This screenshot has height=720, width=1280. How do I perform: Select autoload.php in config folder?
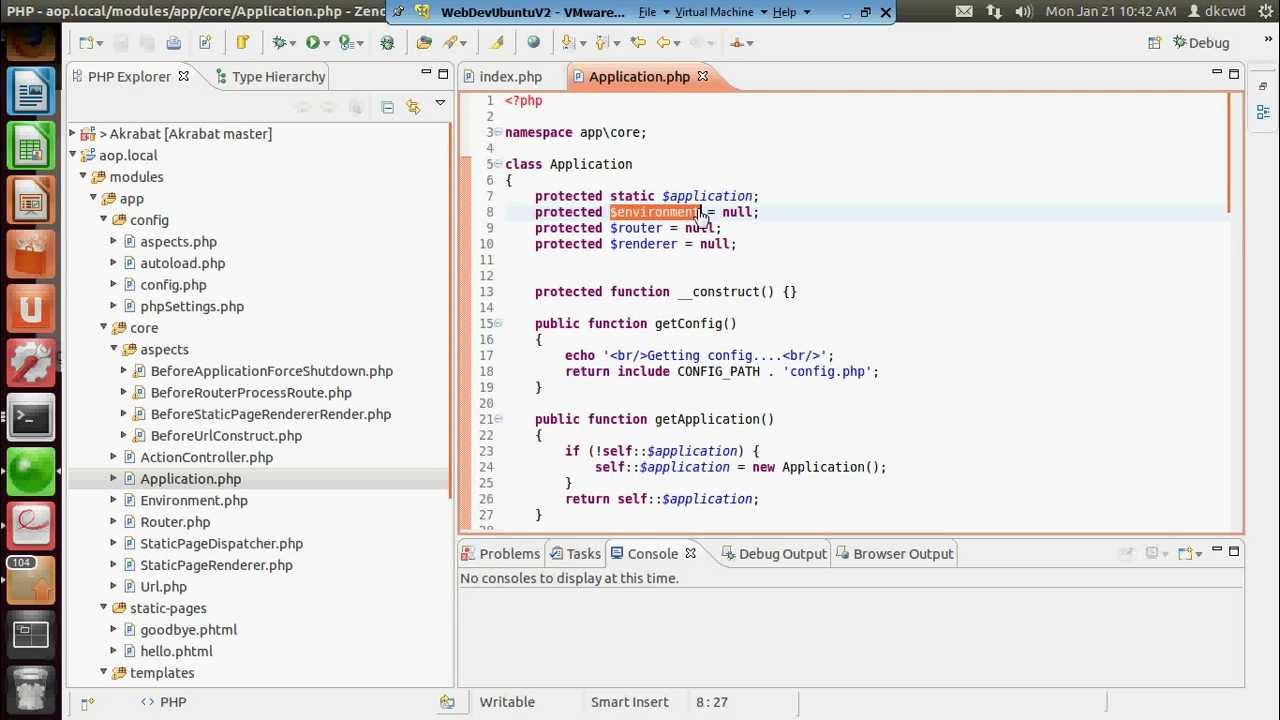(x=182, y=264)
